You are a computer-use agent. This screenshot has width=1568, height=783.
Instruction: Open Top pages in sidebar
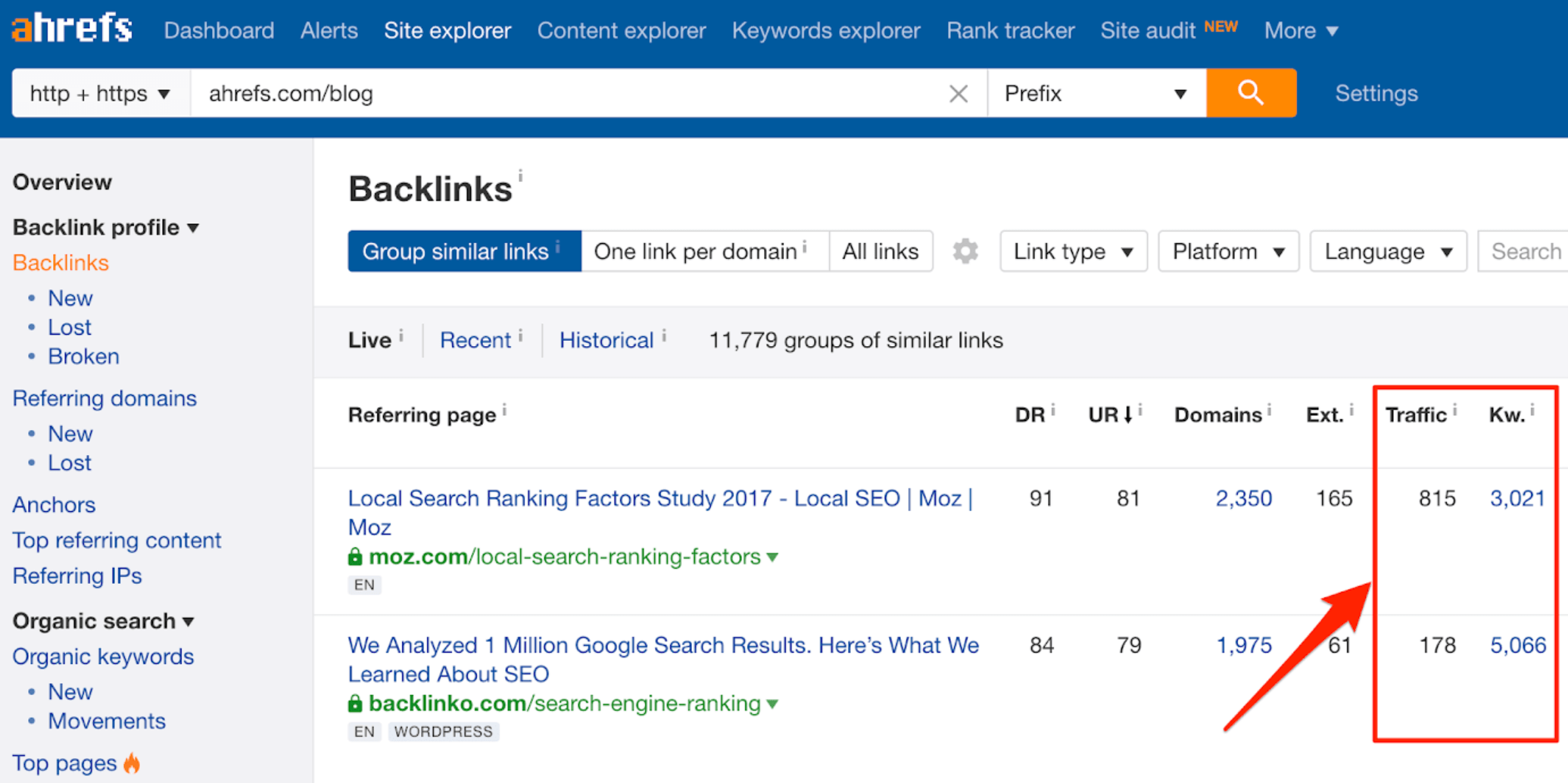64,763
